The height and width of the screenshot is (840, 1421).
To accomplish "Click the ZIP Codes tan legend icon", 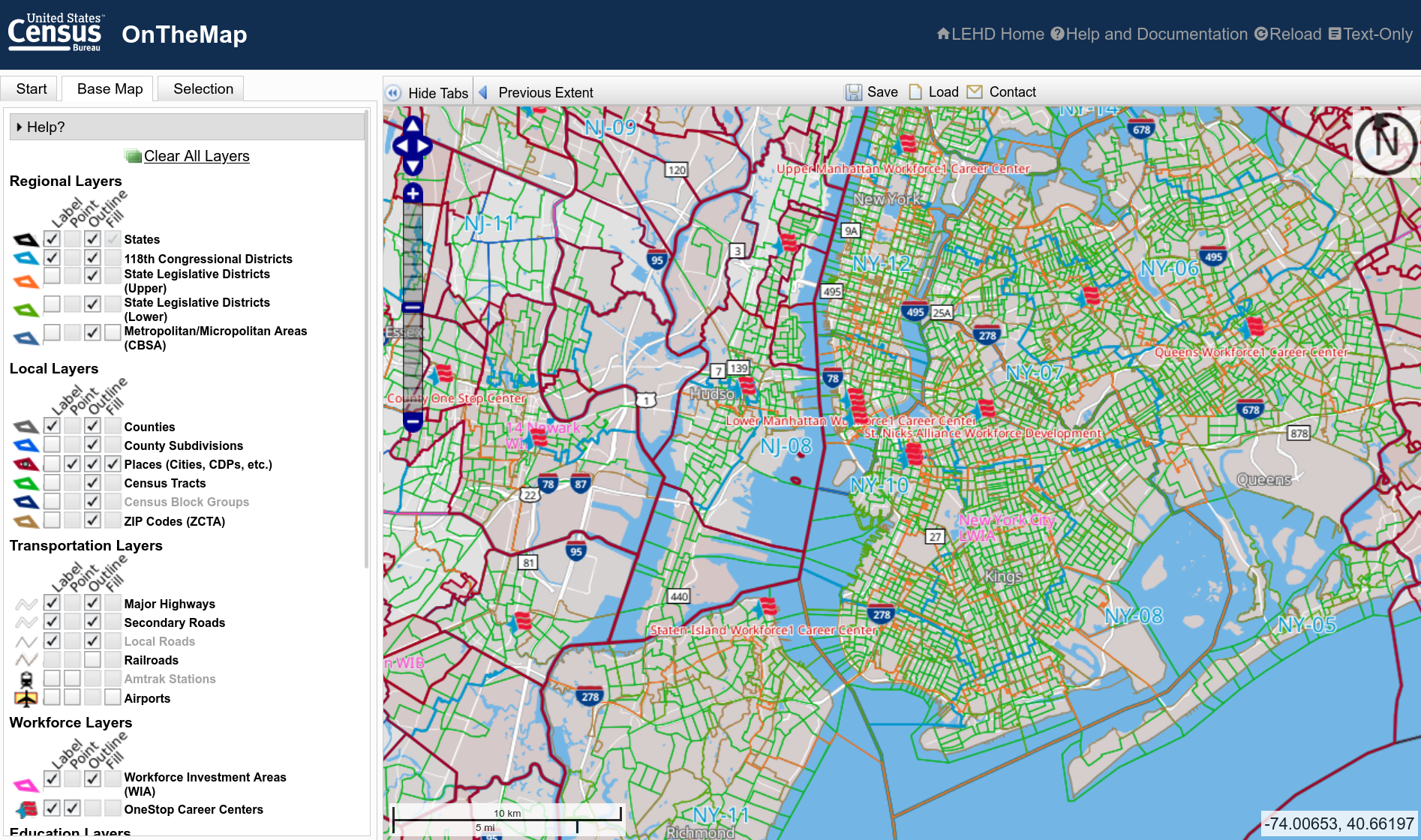I will tap(26, 521).
